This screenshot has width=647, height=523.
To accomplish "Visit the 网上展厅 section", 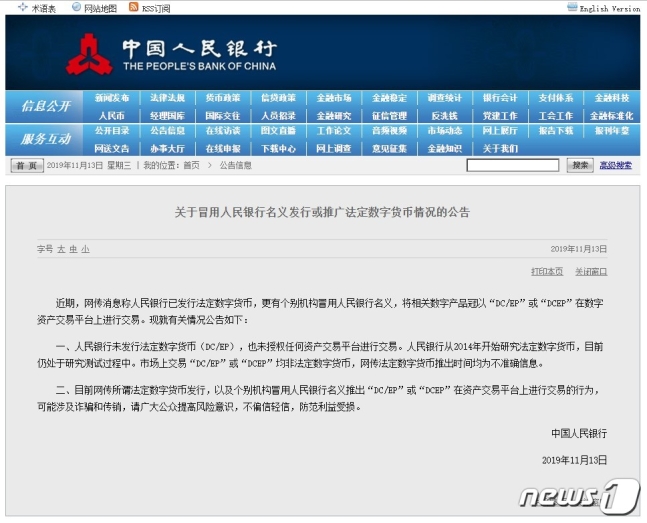I will pos(500,131).
